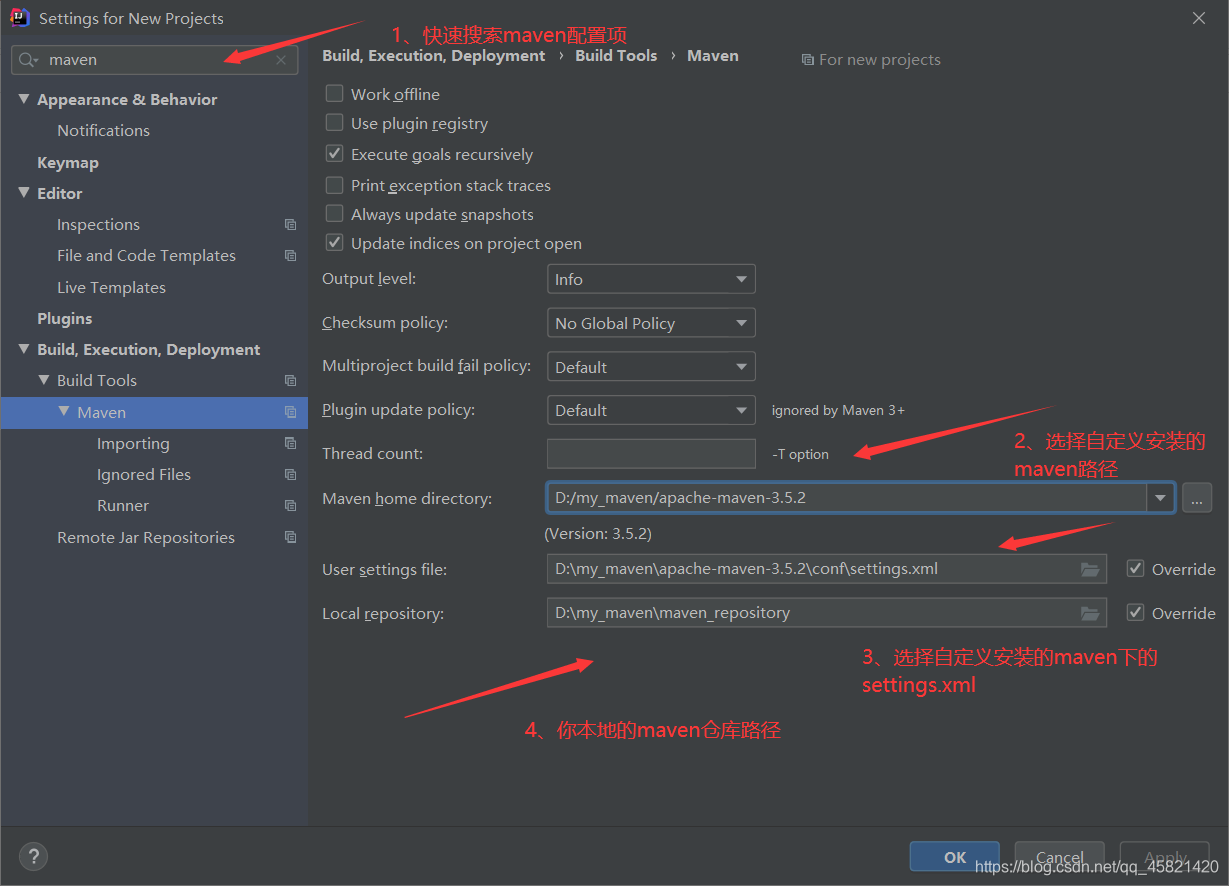This screenshot has width=1229, height=886.
Task: Click project-level icon beside Inspections
Action: (x=290, y=225)
